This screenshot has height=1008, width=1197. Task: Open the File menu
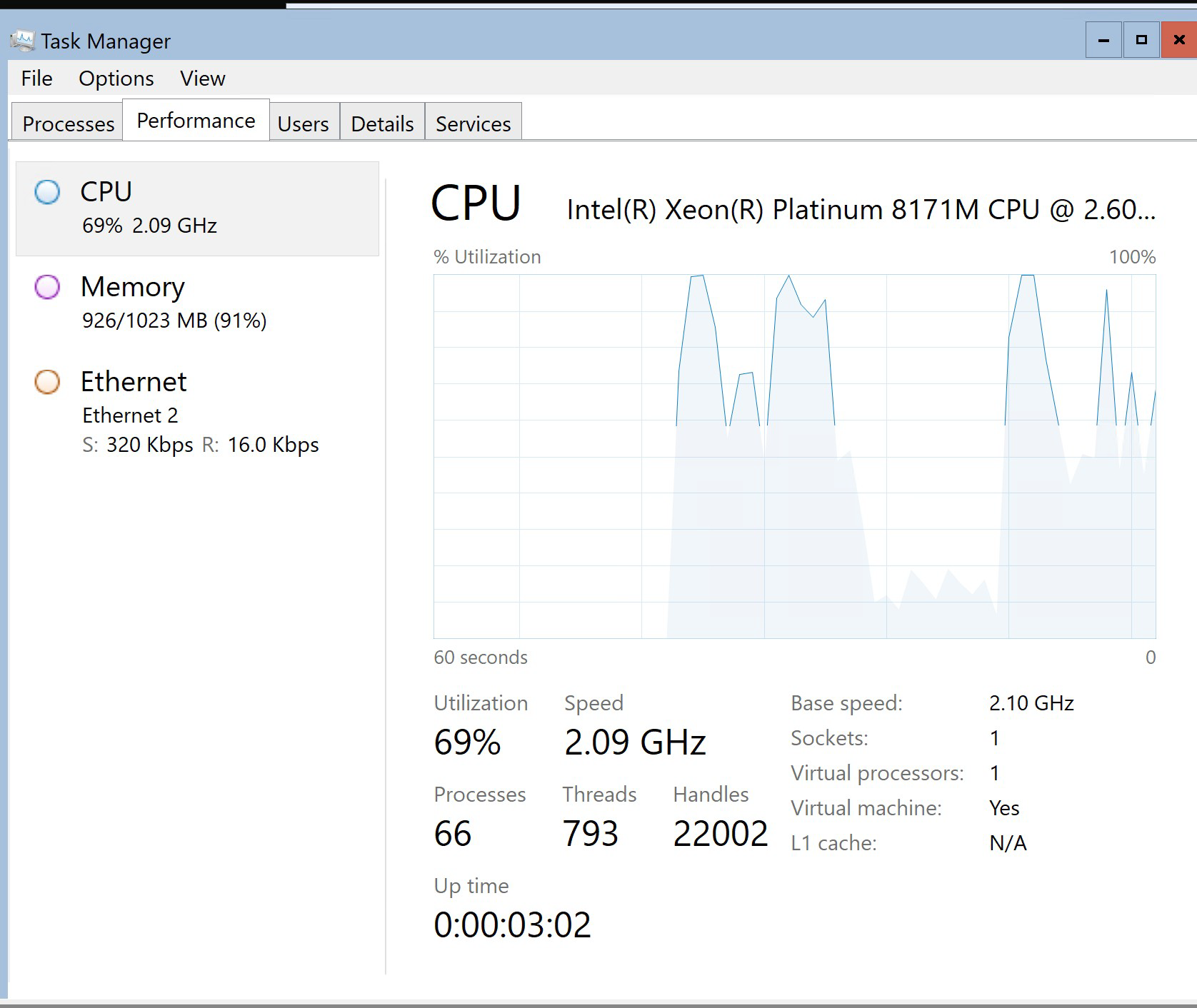(36, 79)
